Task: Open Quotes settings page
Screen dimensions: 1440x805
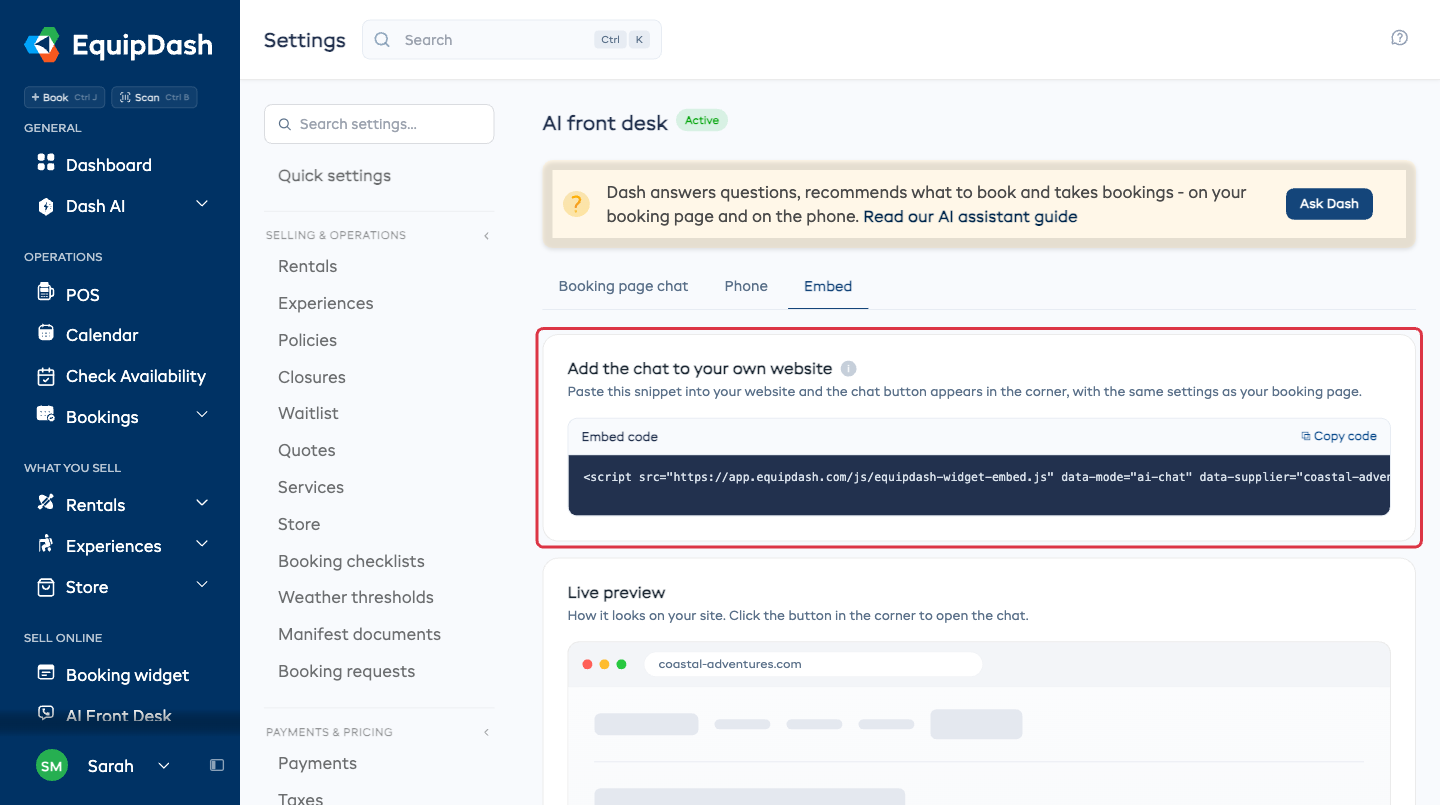Action: (306, 450)
